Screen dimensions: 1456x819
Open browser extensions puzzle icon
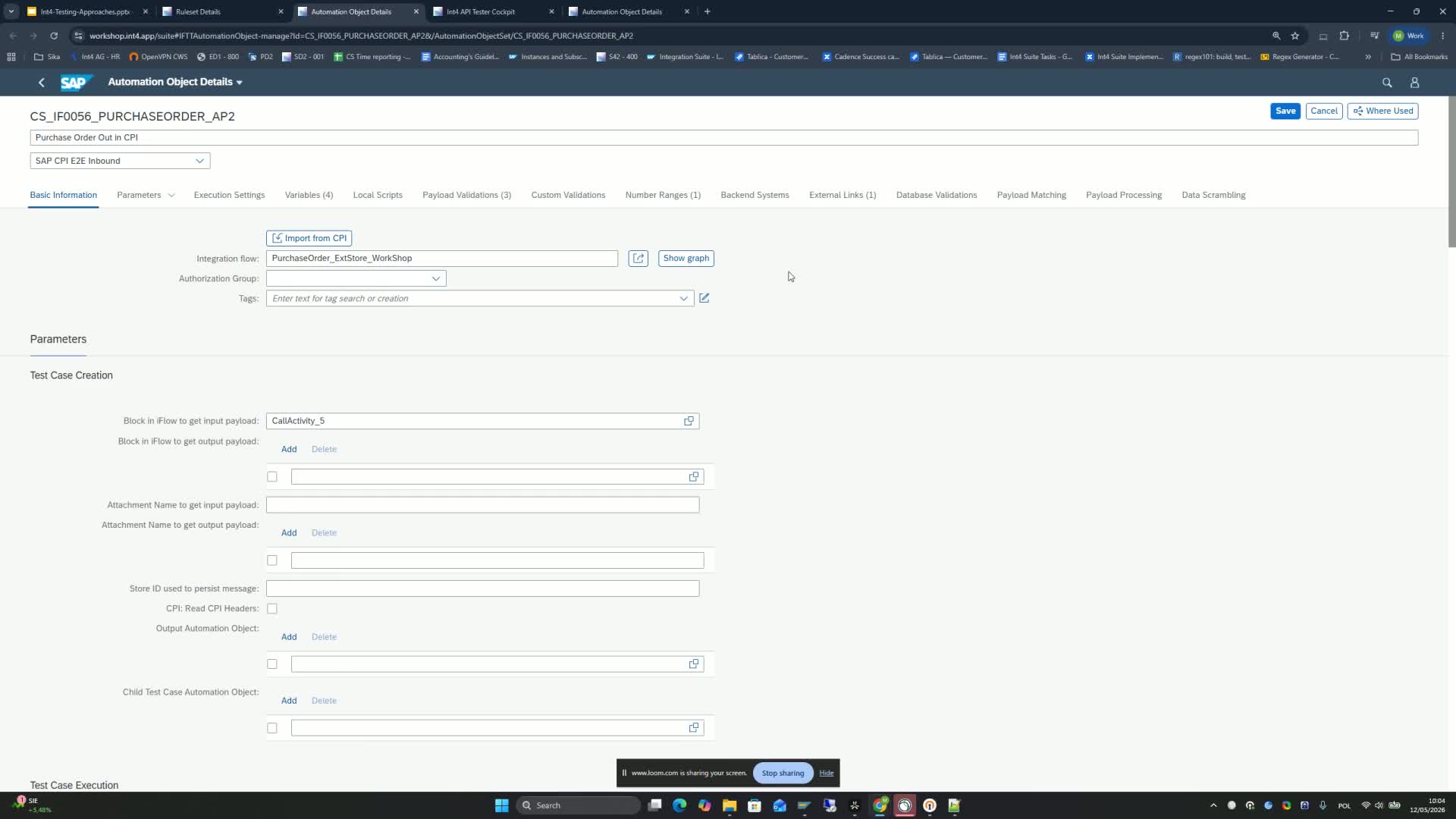click(x=1345, y=36)
